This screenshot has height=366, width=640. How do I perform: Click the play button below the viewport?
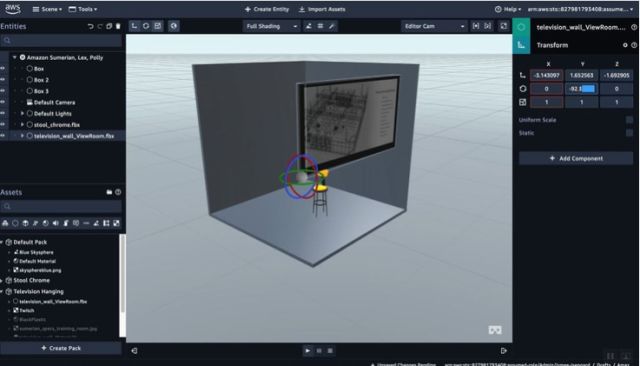pos(308,350)
